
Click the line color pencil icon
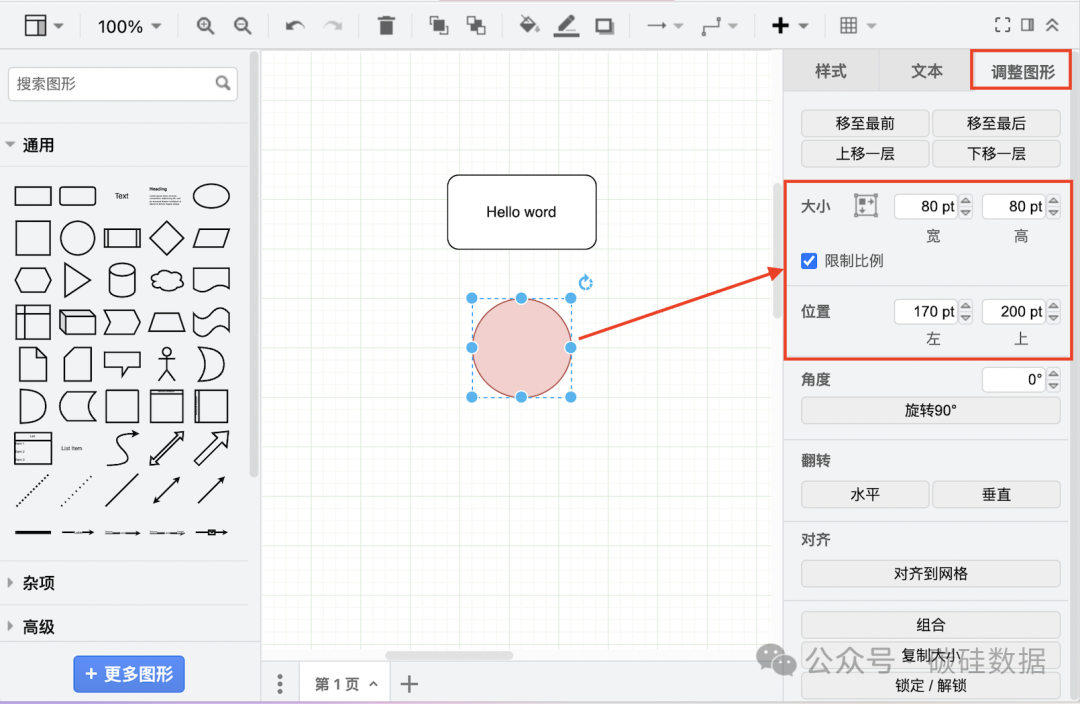(567, 26)
